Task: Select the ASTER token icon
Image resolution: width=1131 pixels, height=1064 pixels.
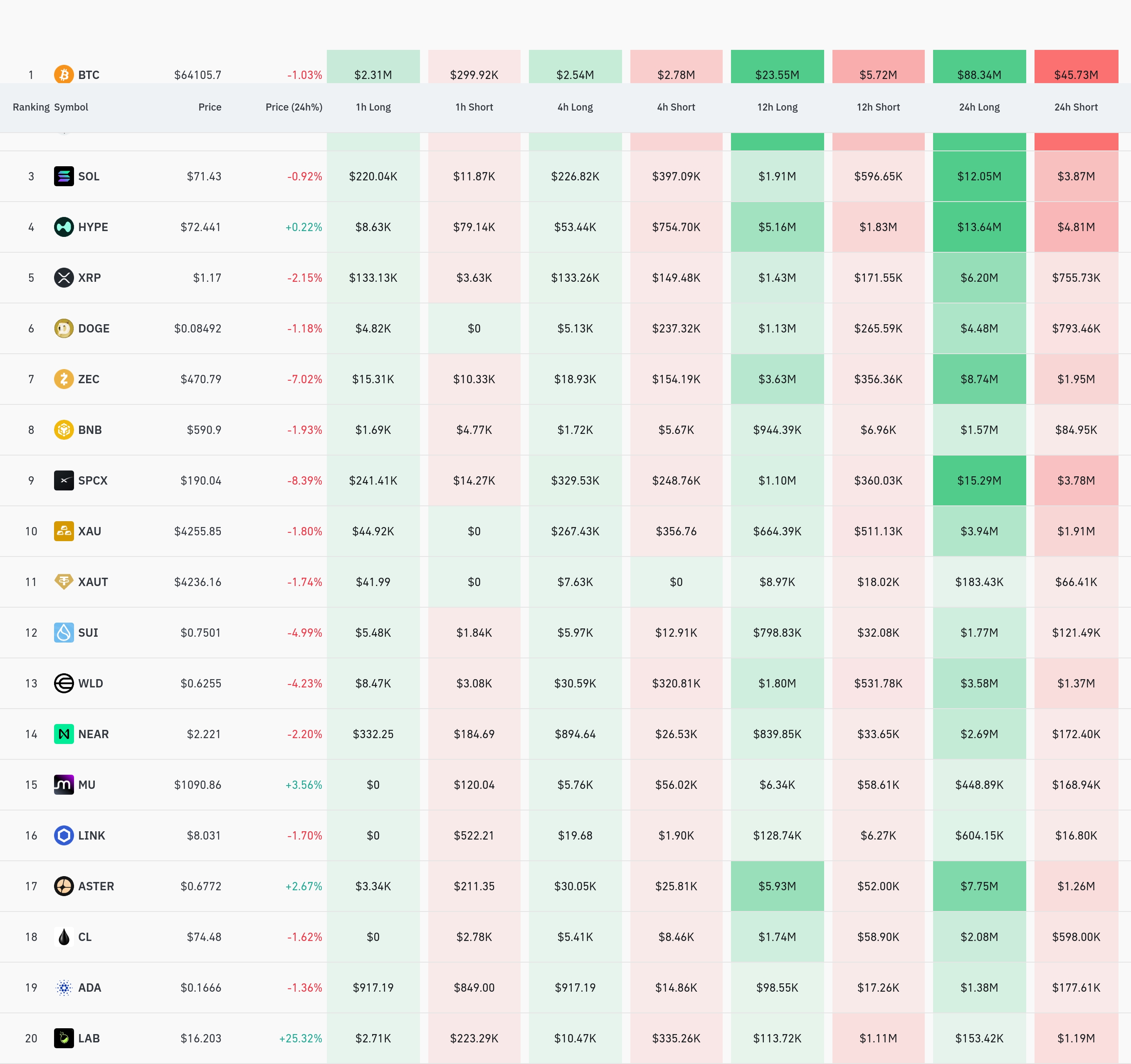Action: [64, 885]
